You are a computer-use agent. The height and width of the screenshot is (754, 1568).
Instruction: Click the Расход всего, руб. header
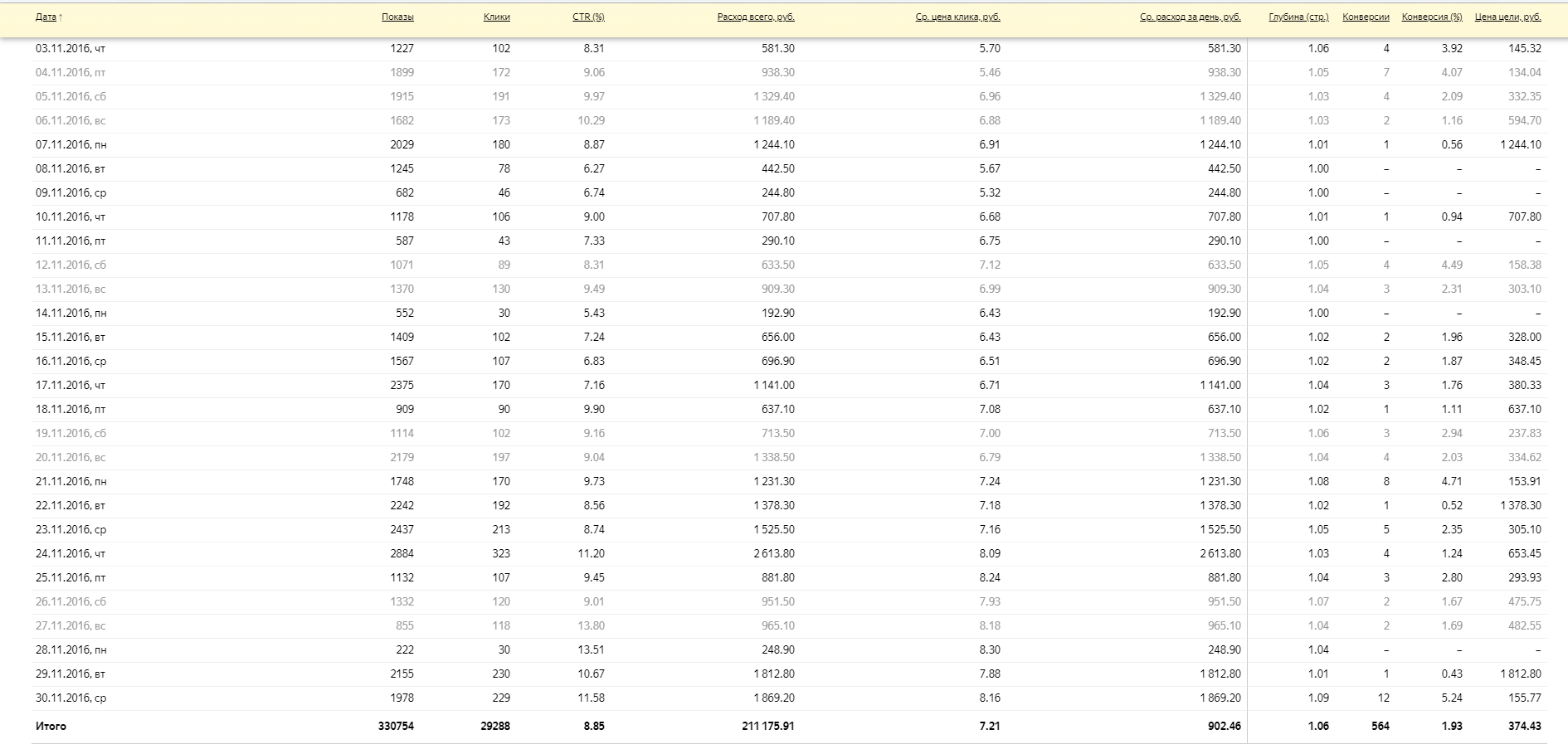(x=756, y=17)
